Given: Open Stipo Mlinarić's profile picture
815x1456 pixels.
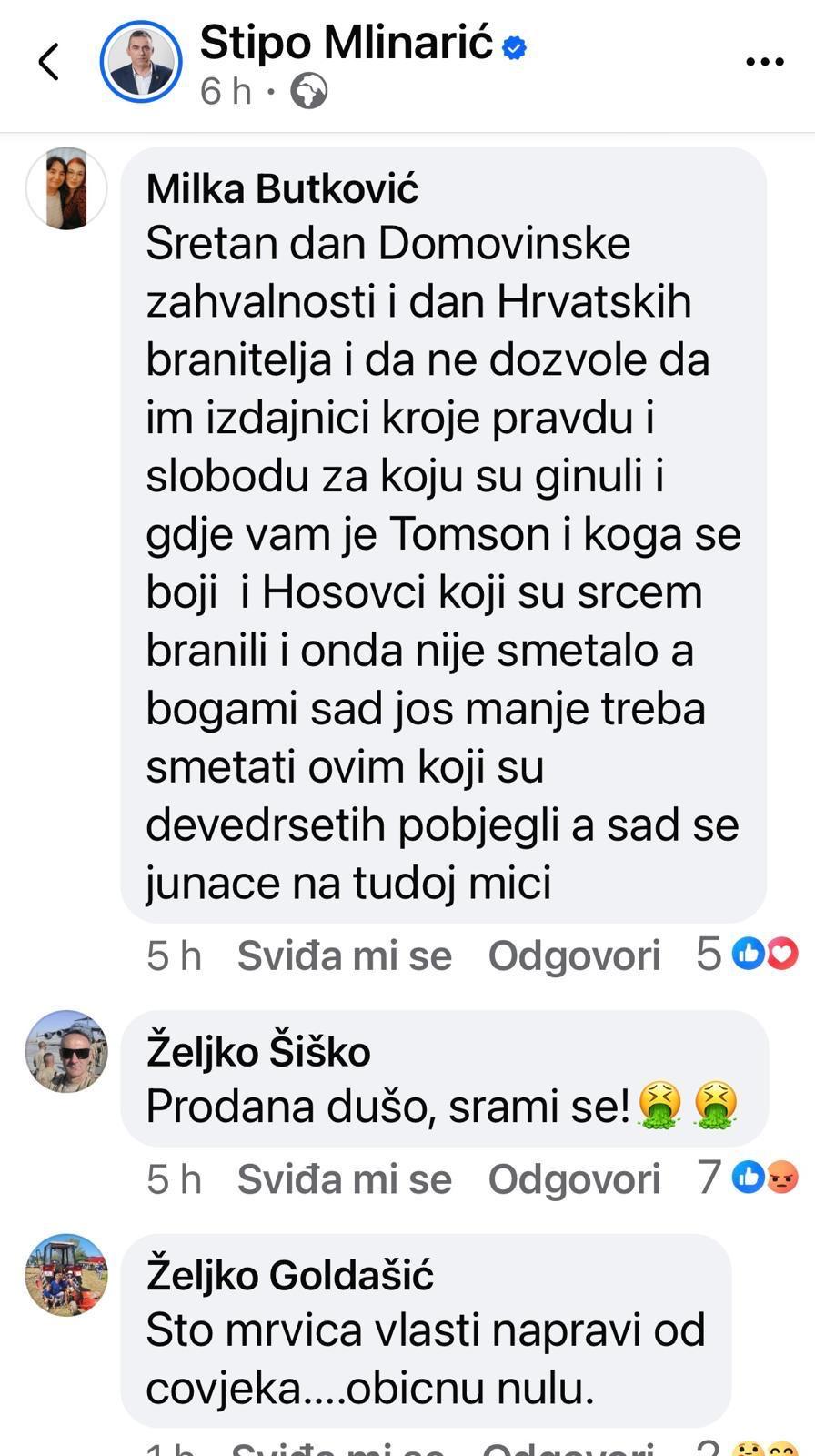Looking at the screenshot, I should coord(141,62).
